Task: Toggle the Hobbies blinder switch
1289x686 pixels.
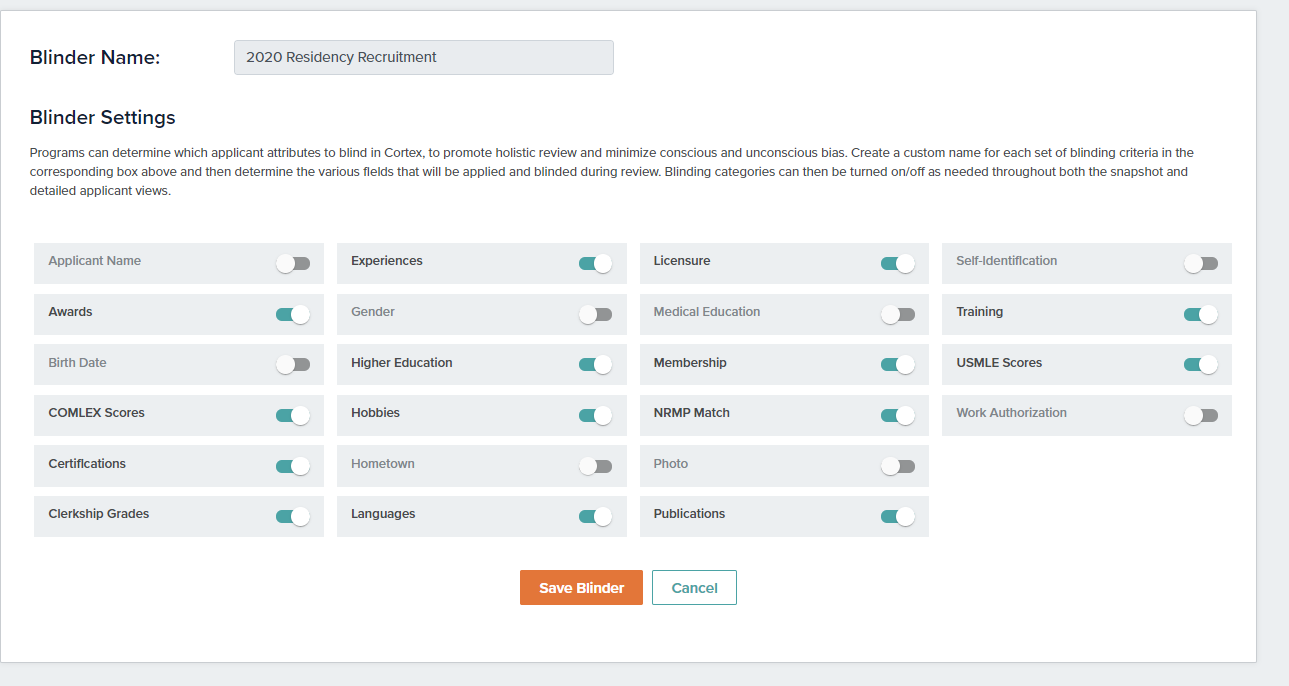Action: 596,415
